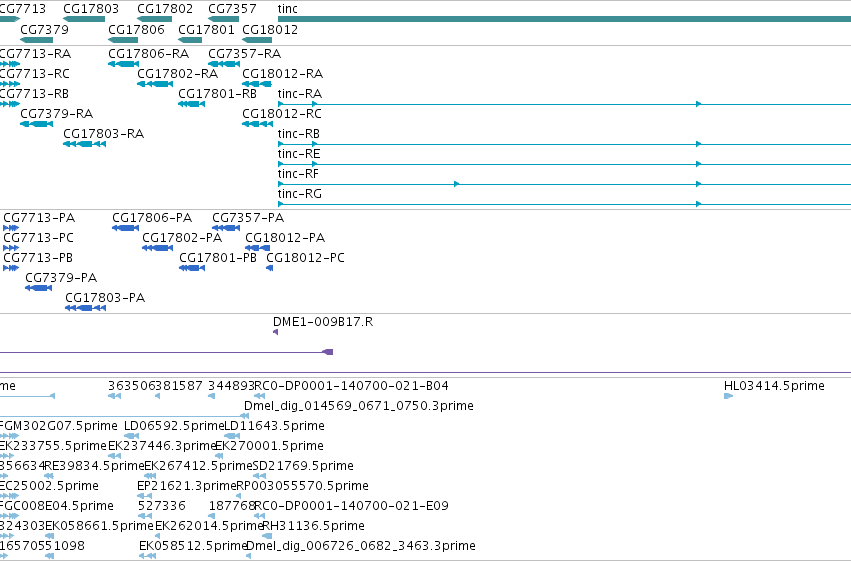
Task: Select the 527336 feature label
Action: coord(161,507)
